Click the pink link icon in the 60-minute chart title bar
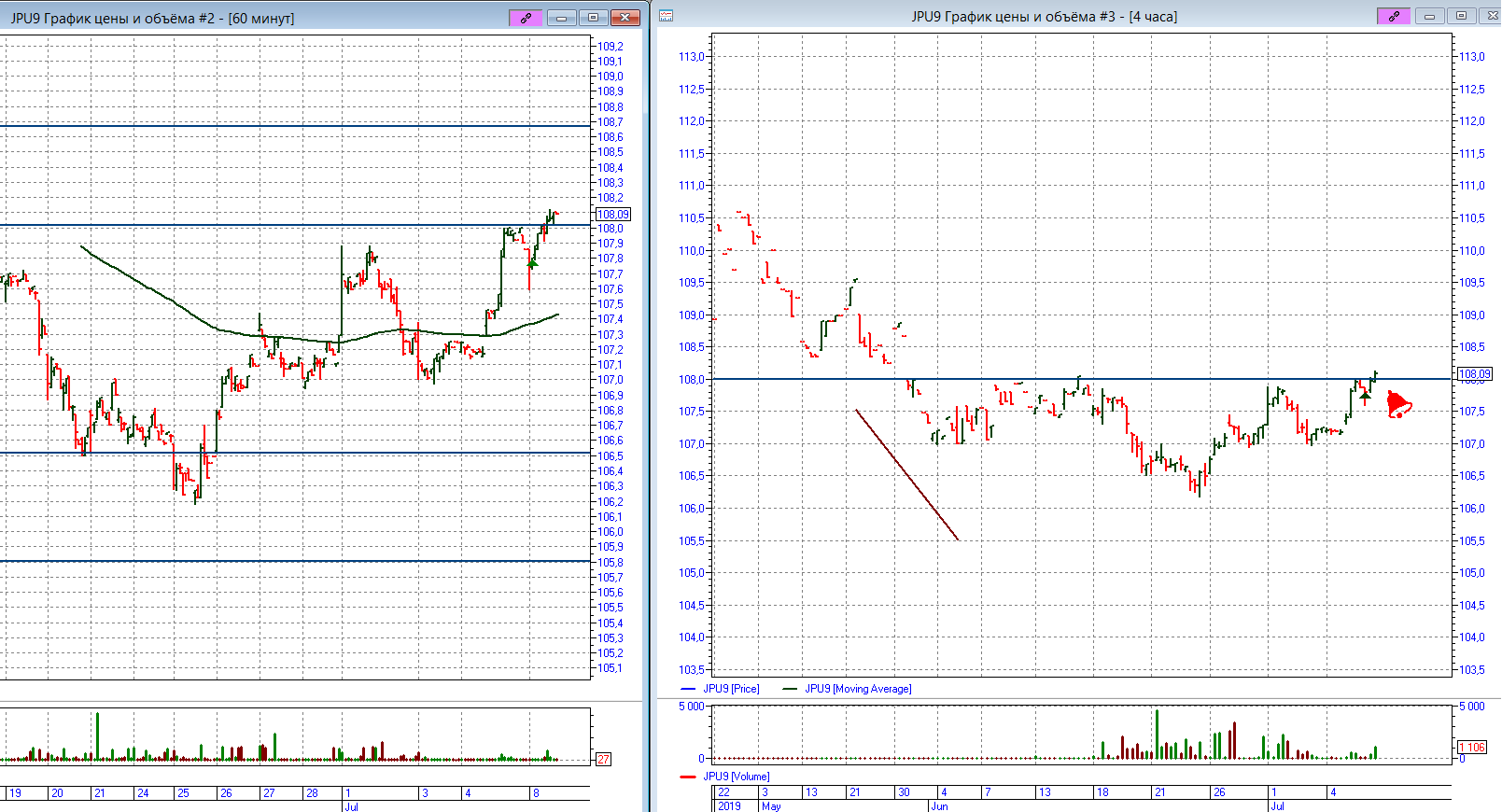Image resolution: width=1502 pixels, height=812 pixels. coord(526,18)
